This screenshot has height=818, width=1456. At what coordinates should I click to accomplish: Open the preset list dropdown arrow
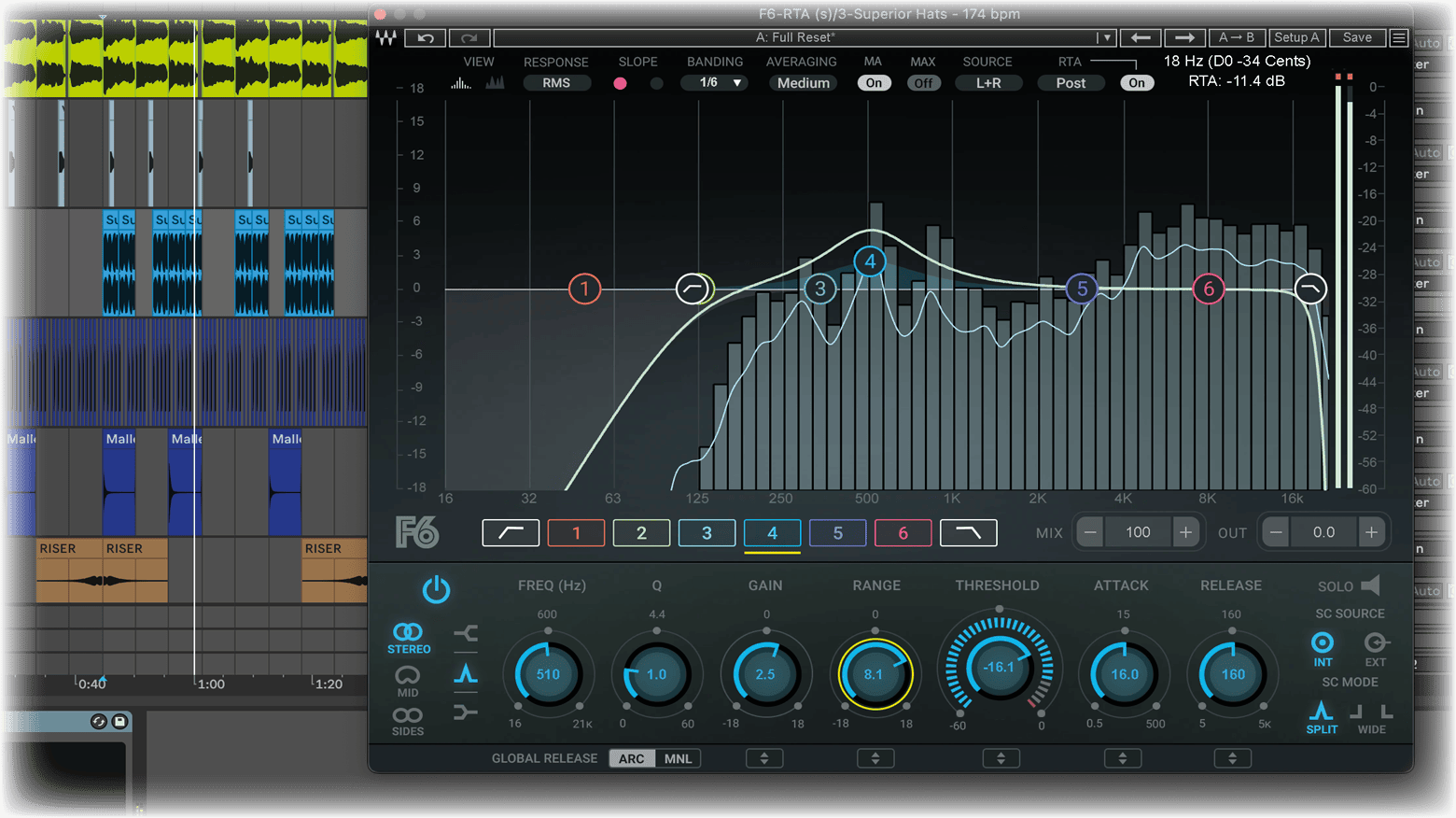click(x=1106, y=37)
